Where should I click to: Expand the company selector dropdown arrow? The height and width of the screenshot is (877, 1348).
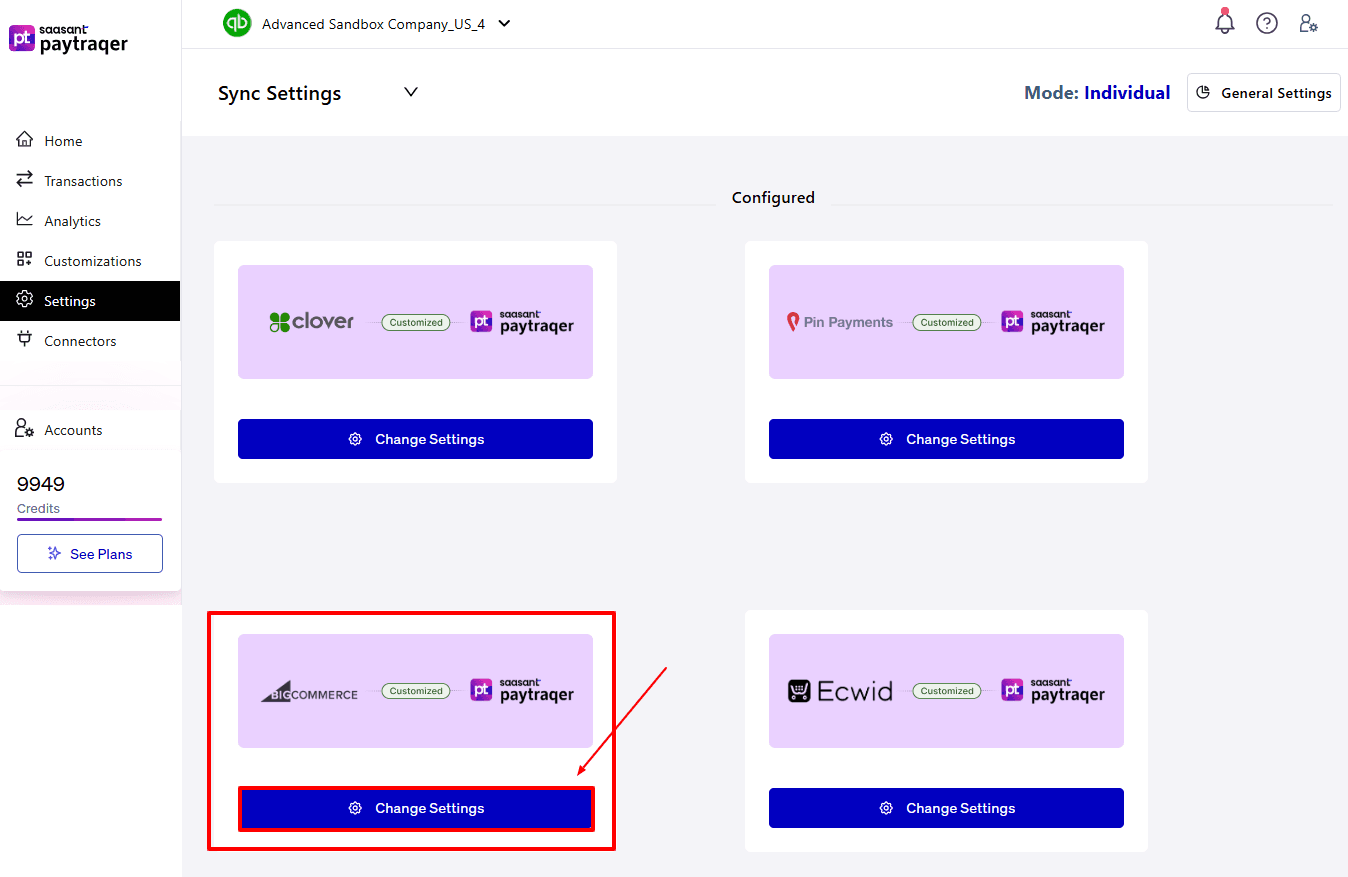504,23
